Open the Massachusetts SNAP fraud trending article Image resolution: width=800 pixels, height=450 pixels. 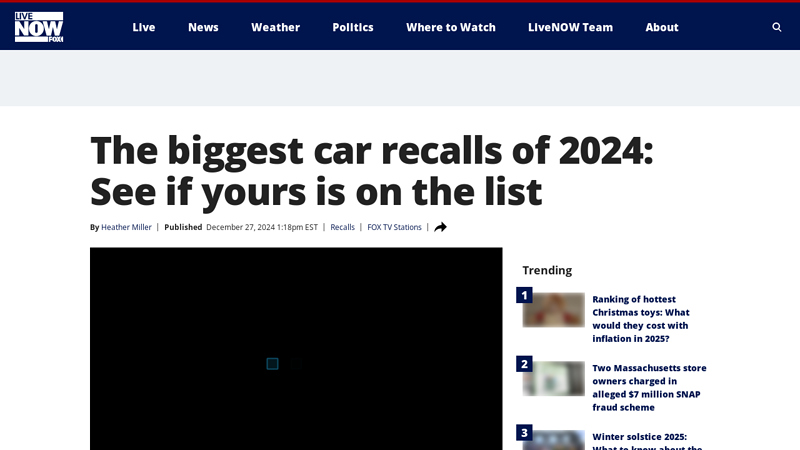[x=649, y=388]
